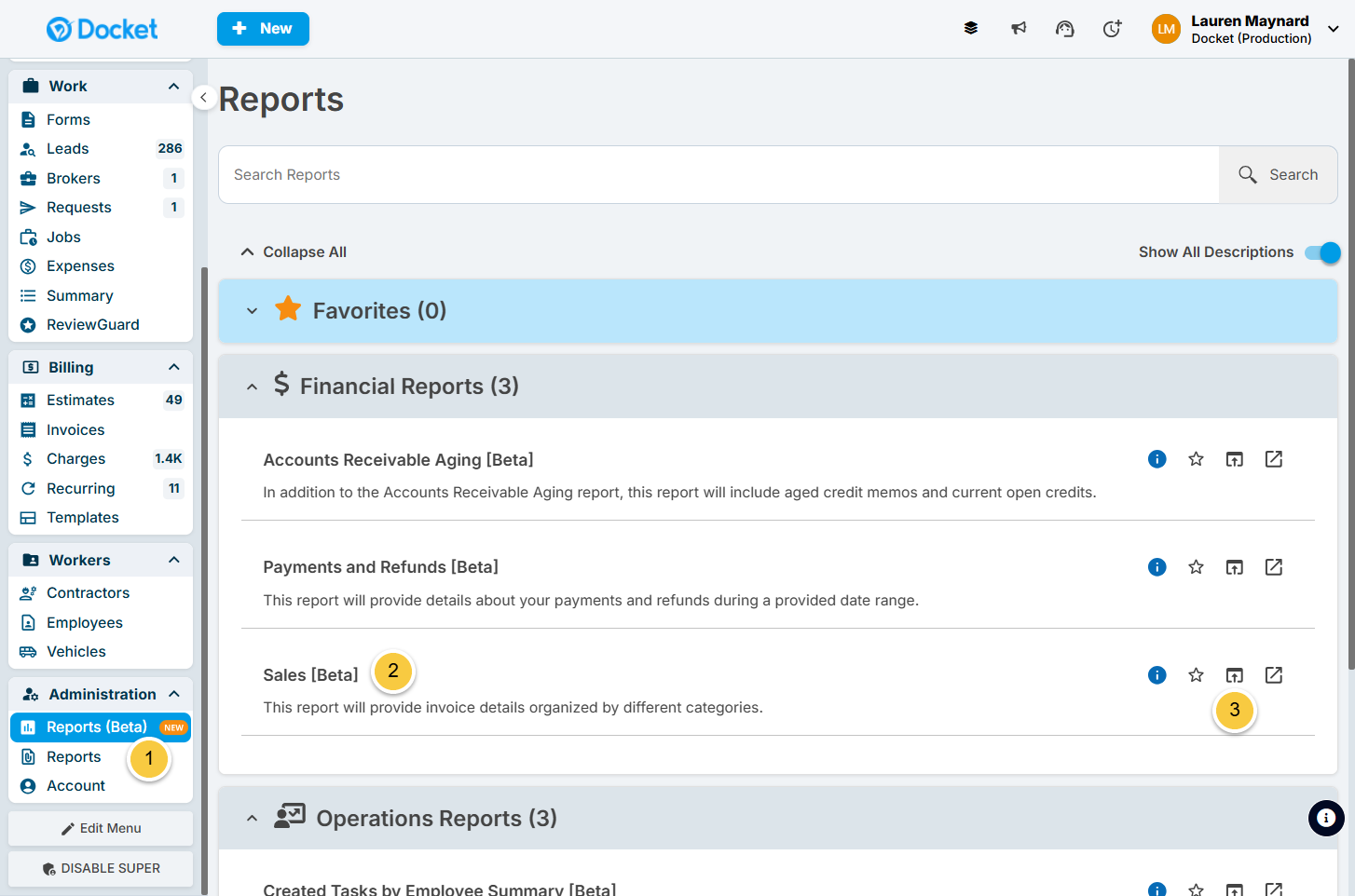Open Payments and Refunds in same tab
The width and height of the screenshot is (1355, 896).
(1235, 567)
